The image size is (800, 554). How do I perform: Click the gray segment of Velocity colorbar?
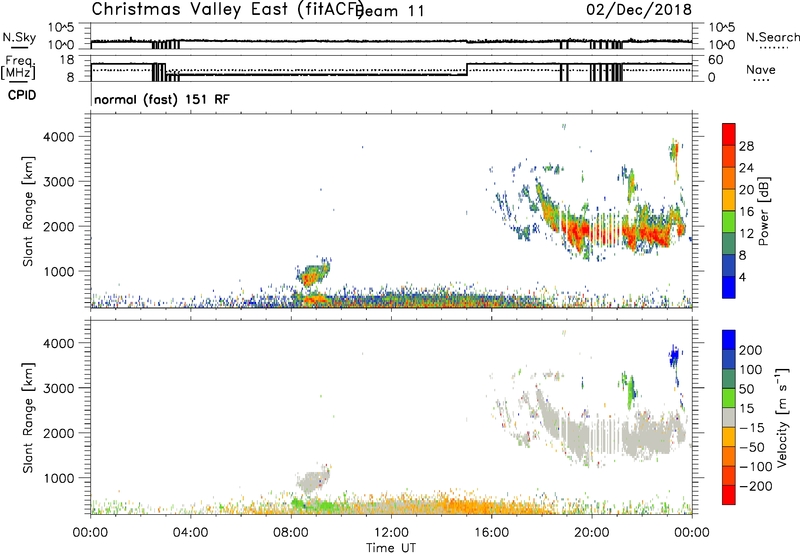click(729, 418)
